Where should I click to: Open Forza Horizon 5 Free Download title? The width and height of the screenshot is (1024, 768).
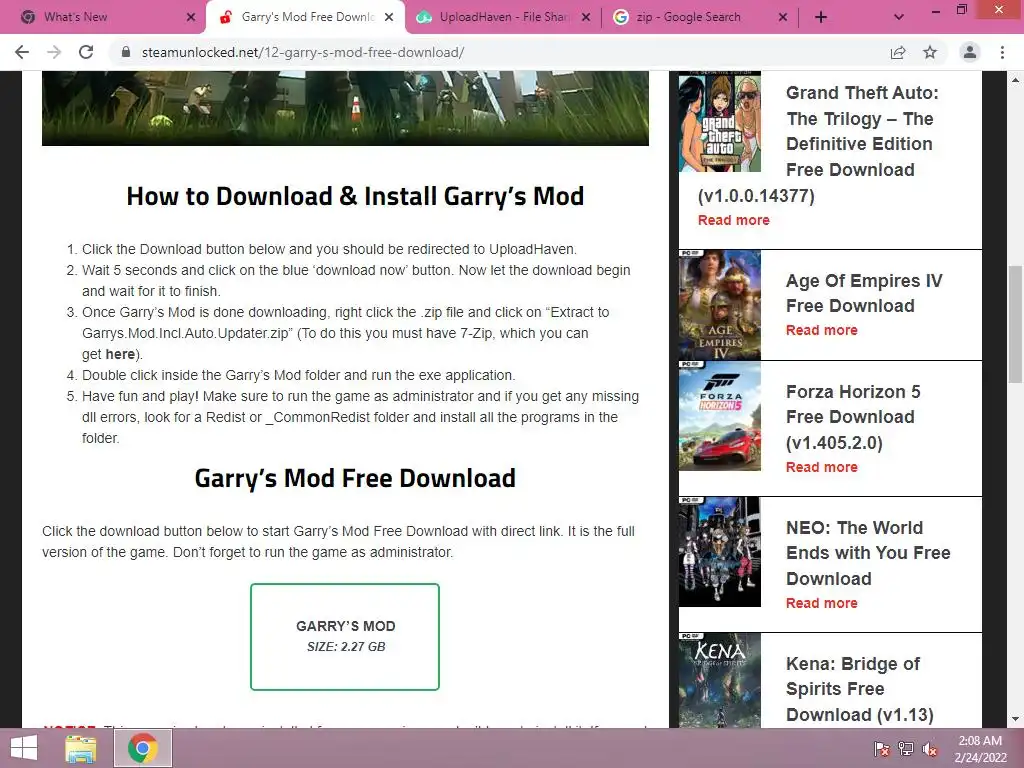pos(853,417)
